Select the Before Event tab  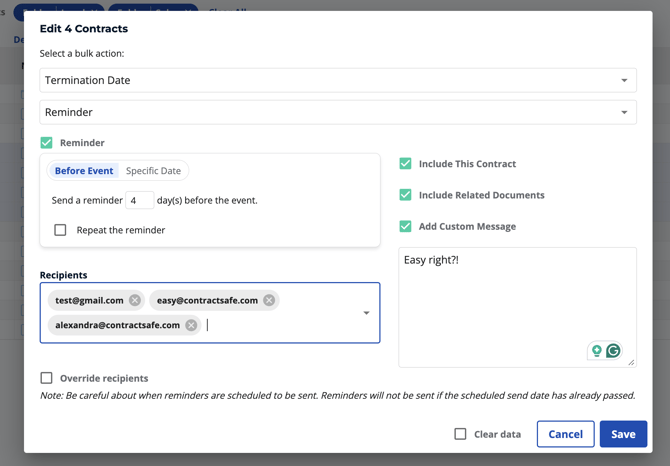(84, 171)
